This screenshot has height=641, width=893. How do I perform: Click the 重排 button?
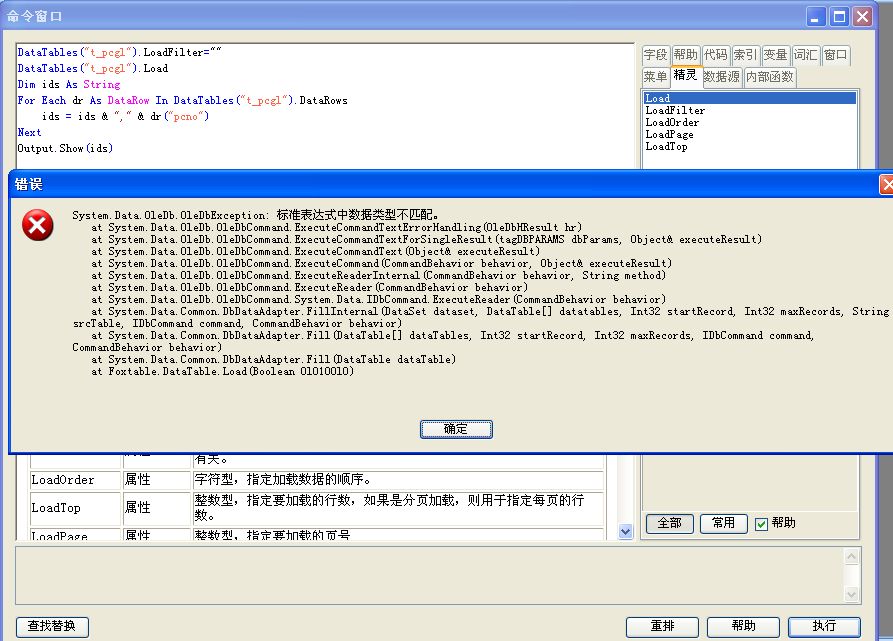coord(662,626)
